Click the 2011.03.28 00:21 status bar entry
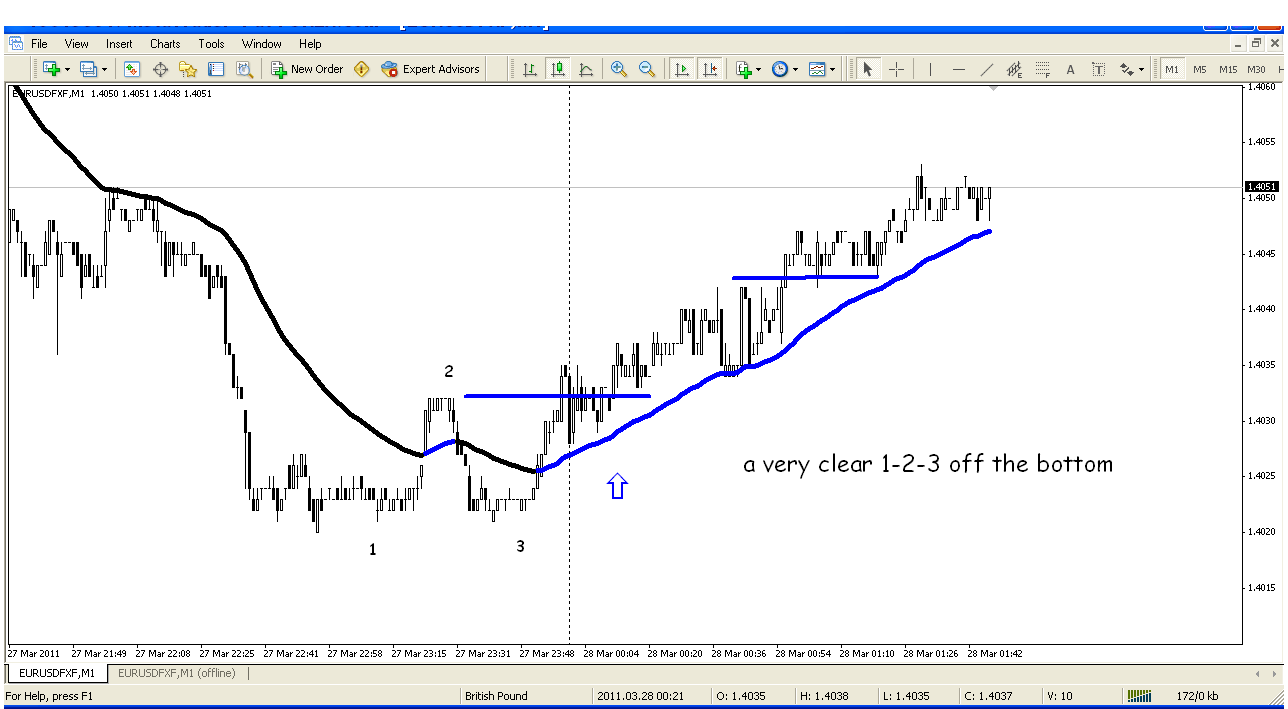Image resolution: width=1288 pixels, height=709 pixels. pos(640,696)
